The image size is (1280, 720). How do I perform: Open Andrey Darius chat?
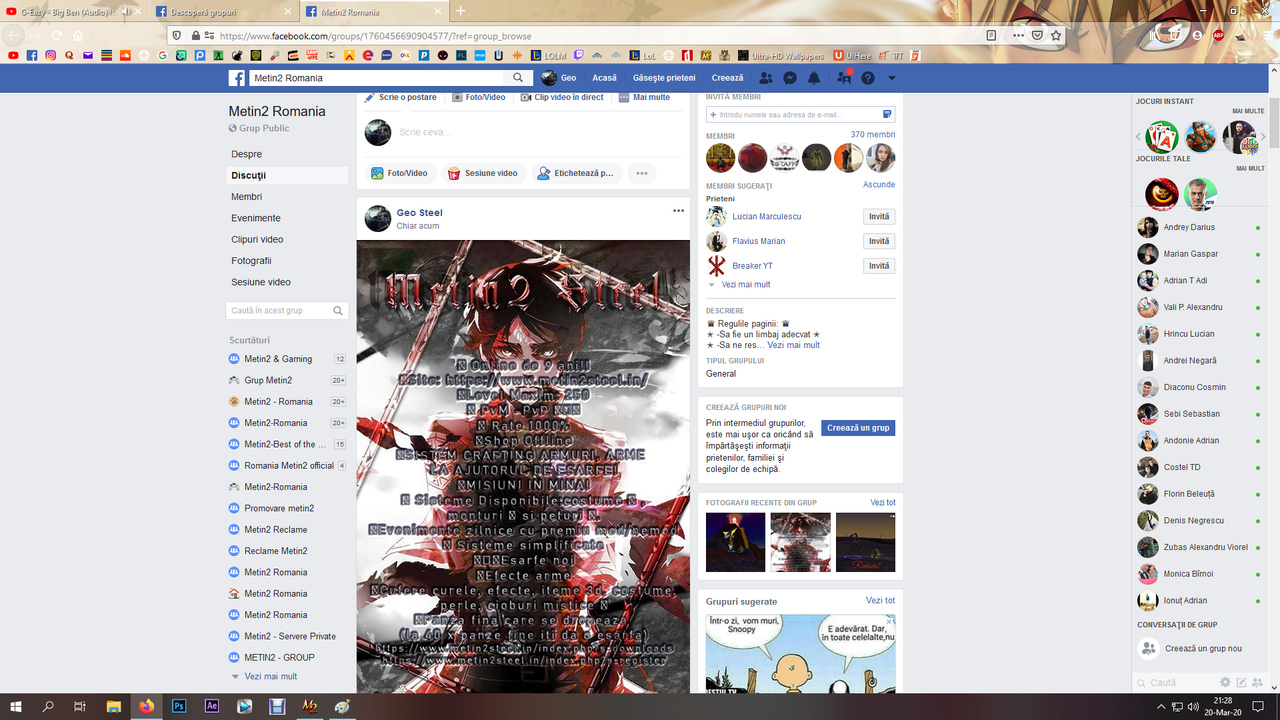coord(1189,227)
